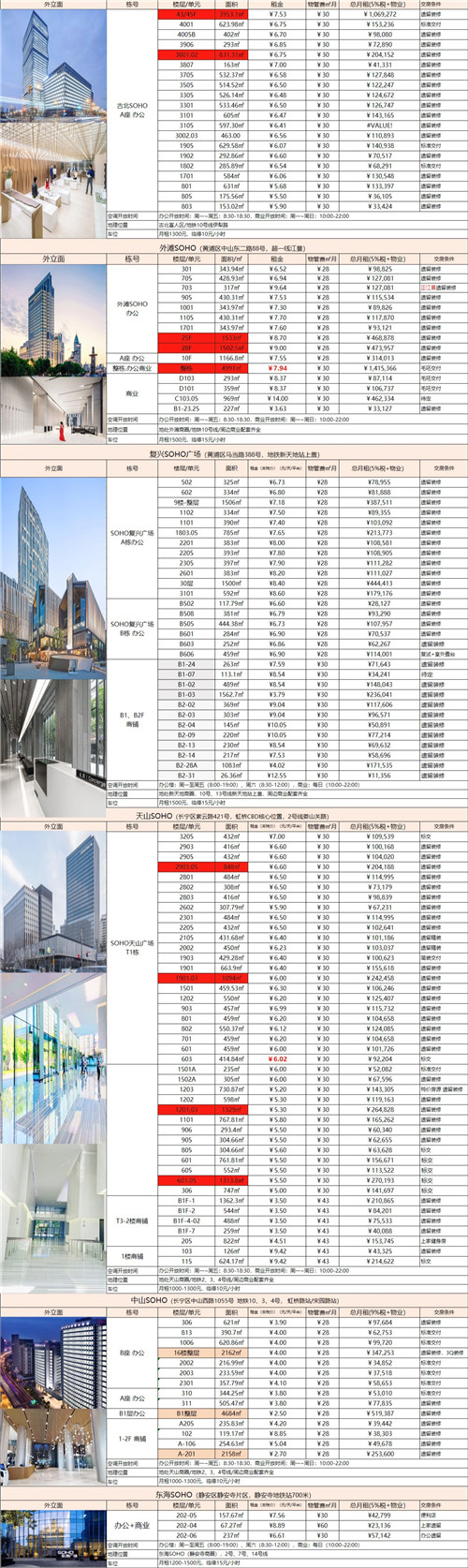
Task: Select area cell 4684㎡
Action: 231,1413
